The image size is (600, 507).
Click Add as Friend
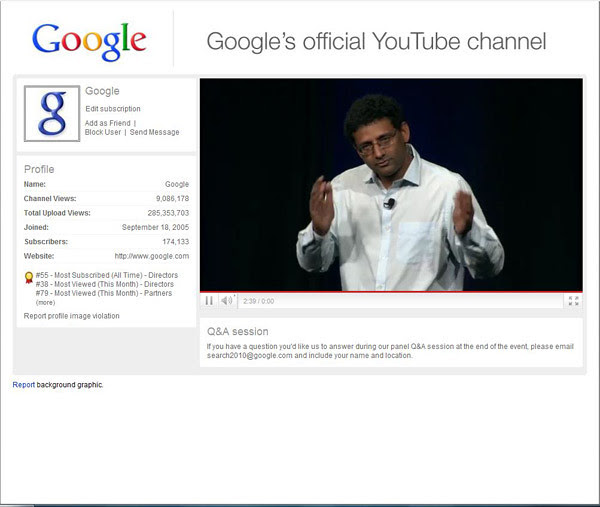point(108,123)
